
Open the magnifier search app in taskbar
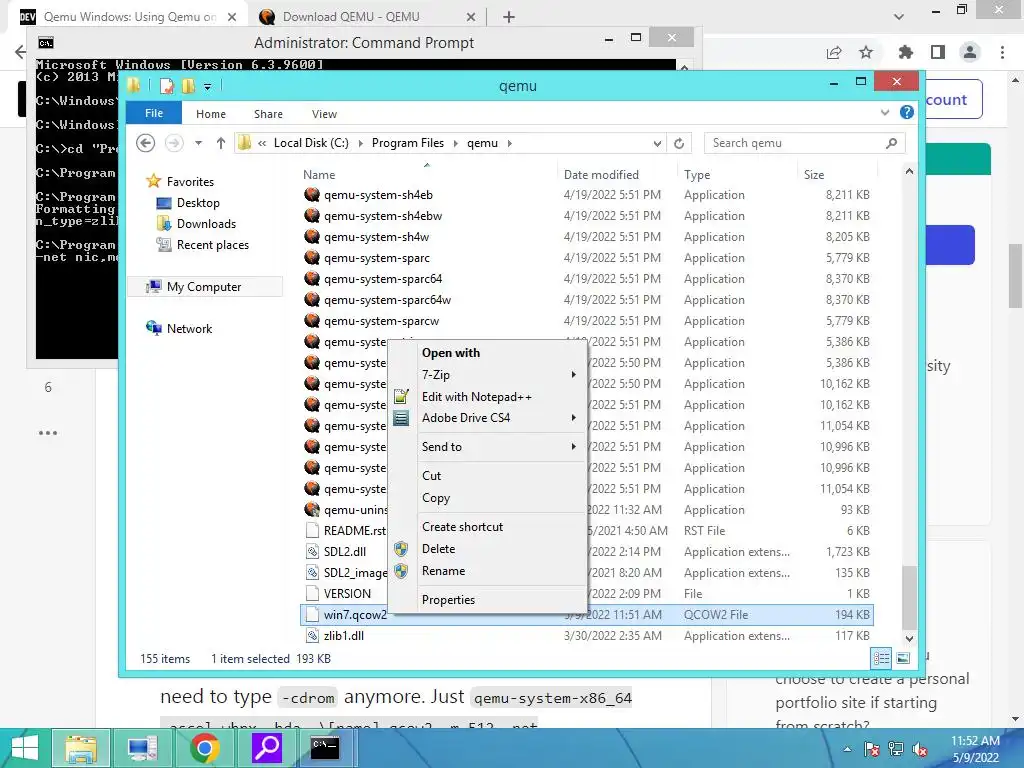(x=266, y=748)
